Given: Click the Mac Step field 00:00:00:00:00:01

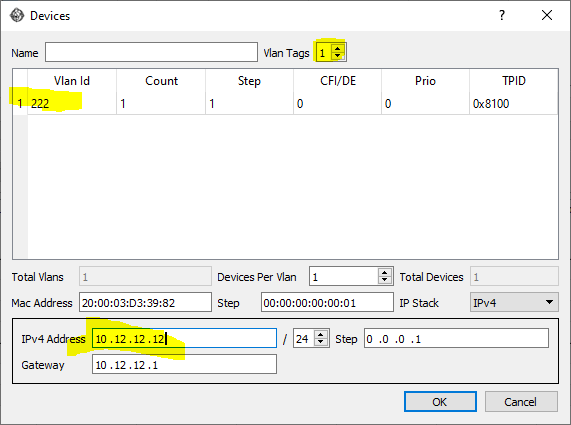Looking at the screenshot, I should (327, 302).
